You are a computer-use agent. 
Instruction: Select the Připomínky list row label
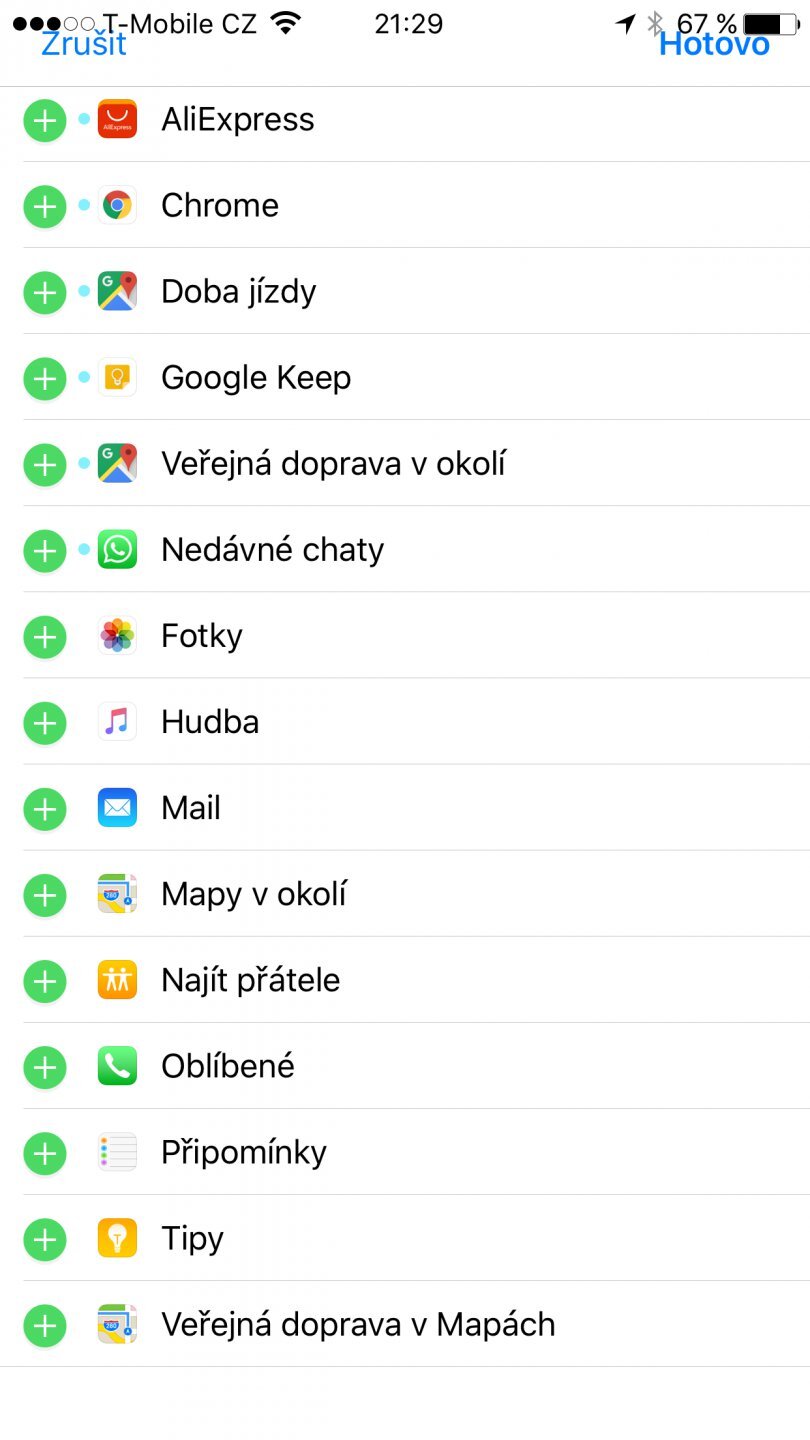pyautogui.click(x=244, y=1152)
